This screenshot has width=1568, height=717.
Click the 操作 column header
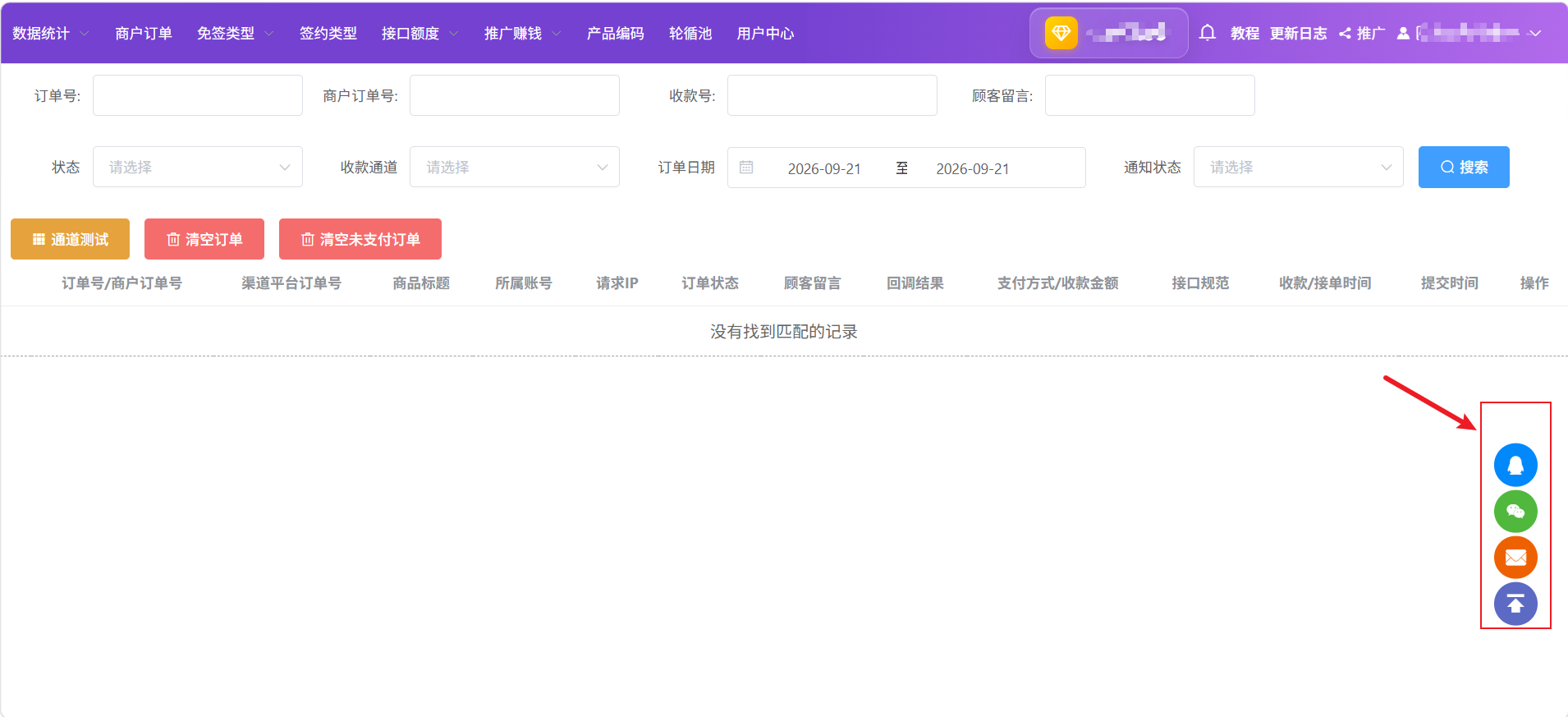[x=1534, y=283]
